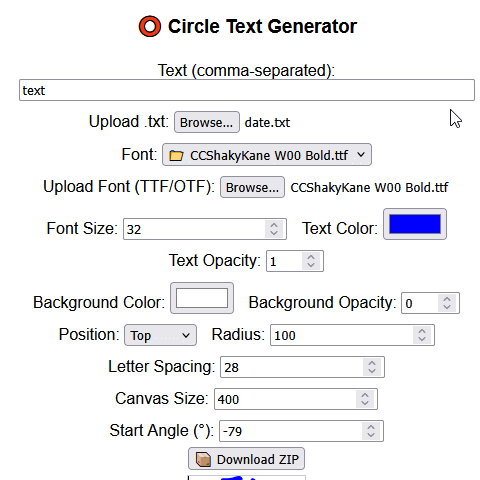Click the Download ZIP button
The image size is (480, 480).
click(246, 459)
